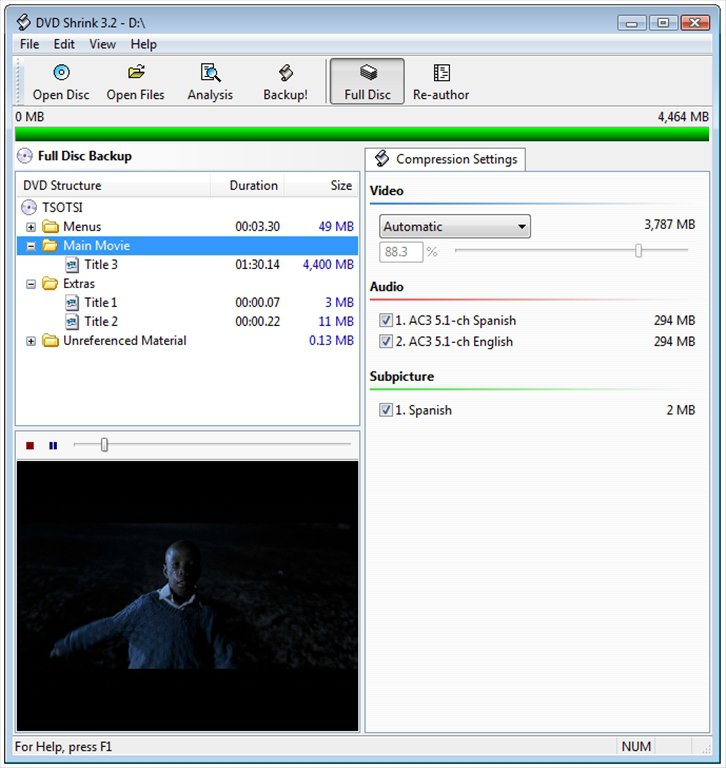
Task: Click the TSOTSI disc icon
Action: click(29, 207)
